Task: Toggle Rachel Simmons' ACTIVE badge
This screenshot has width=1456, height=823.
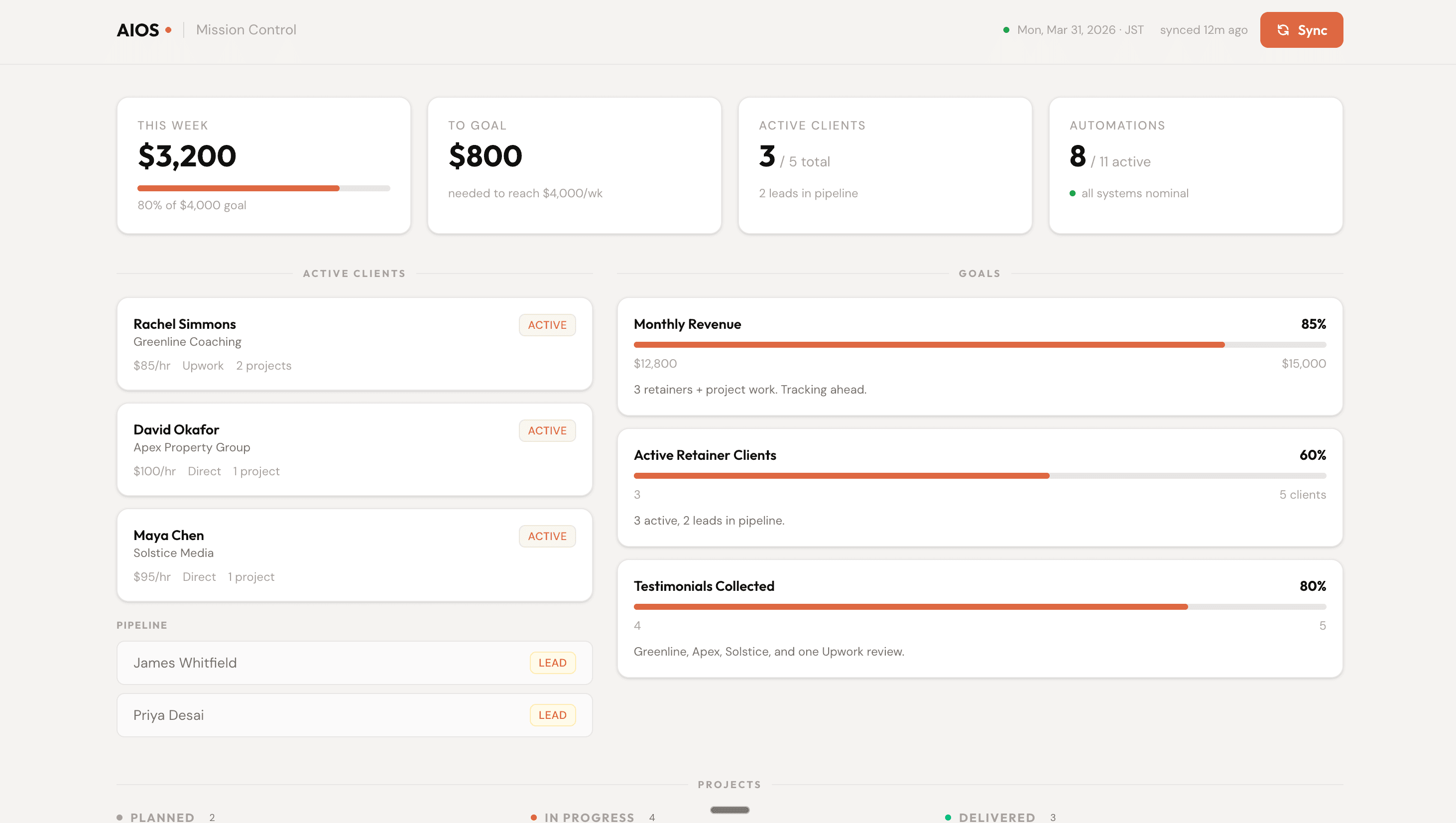Action: point(547,325)
